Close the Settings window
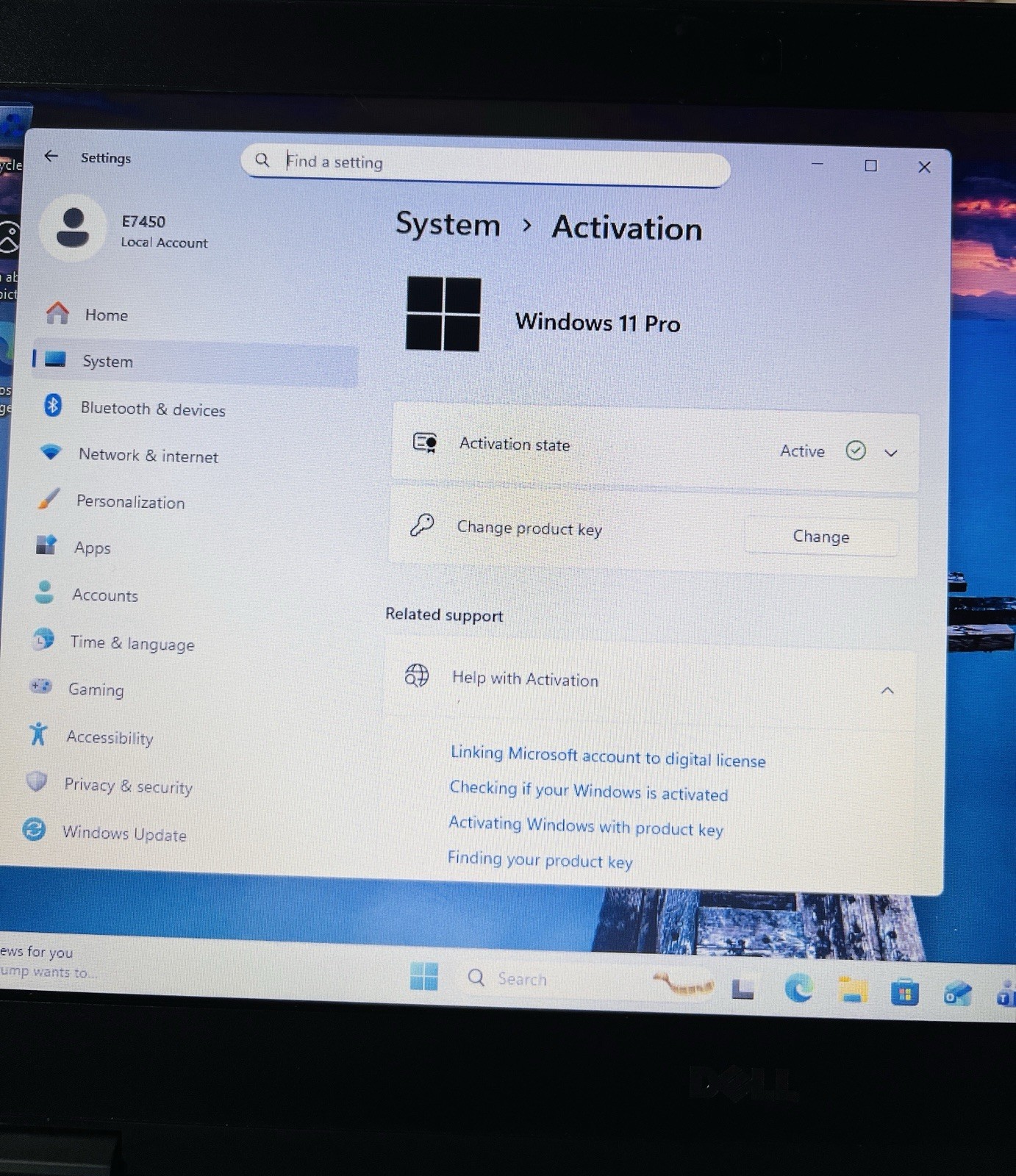1016x1176 pixels. tap(924, 167)
